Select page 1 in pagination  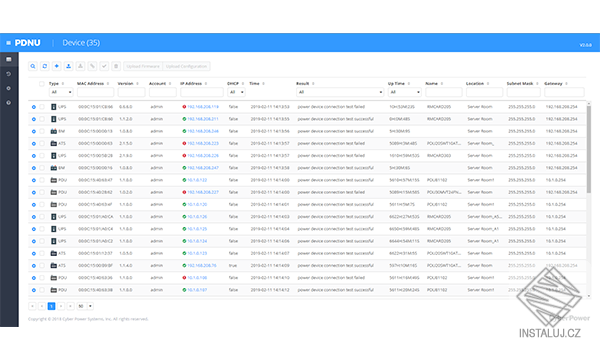[x=51, y=306]
